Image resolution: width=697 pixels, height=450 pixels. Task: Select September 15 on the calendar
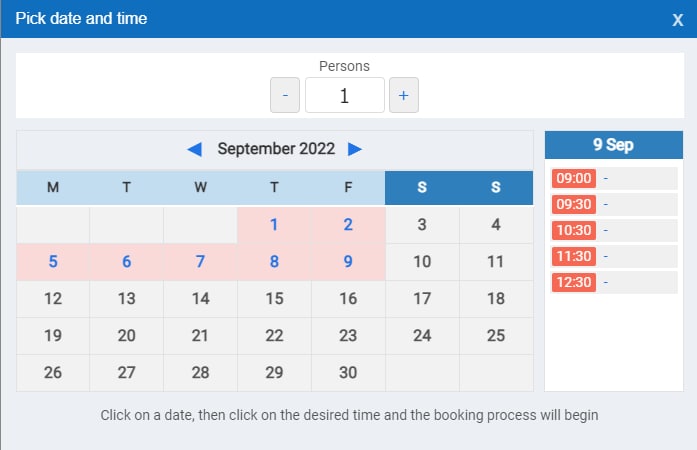coord(274,298)
